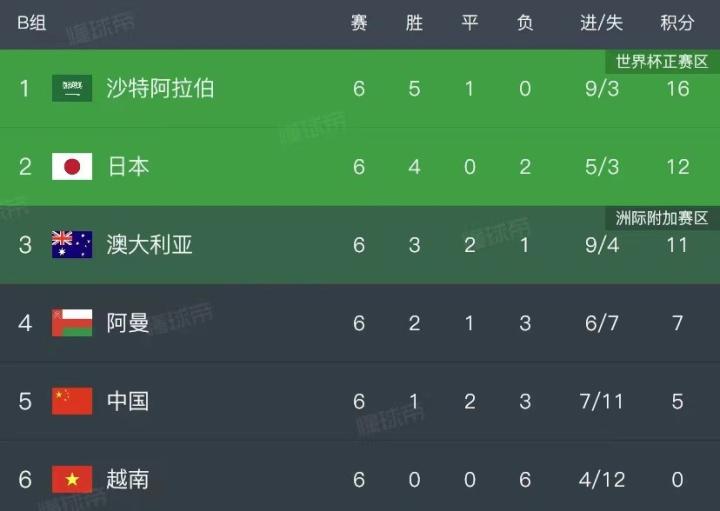Screen dimensions: 720x511
Task: Click the 世界杯正赛区 zone label
Action: tap(662, 62)
